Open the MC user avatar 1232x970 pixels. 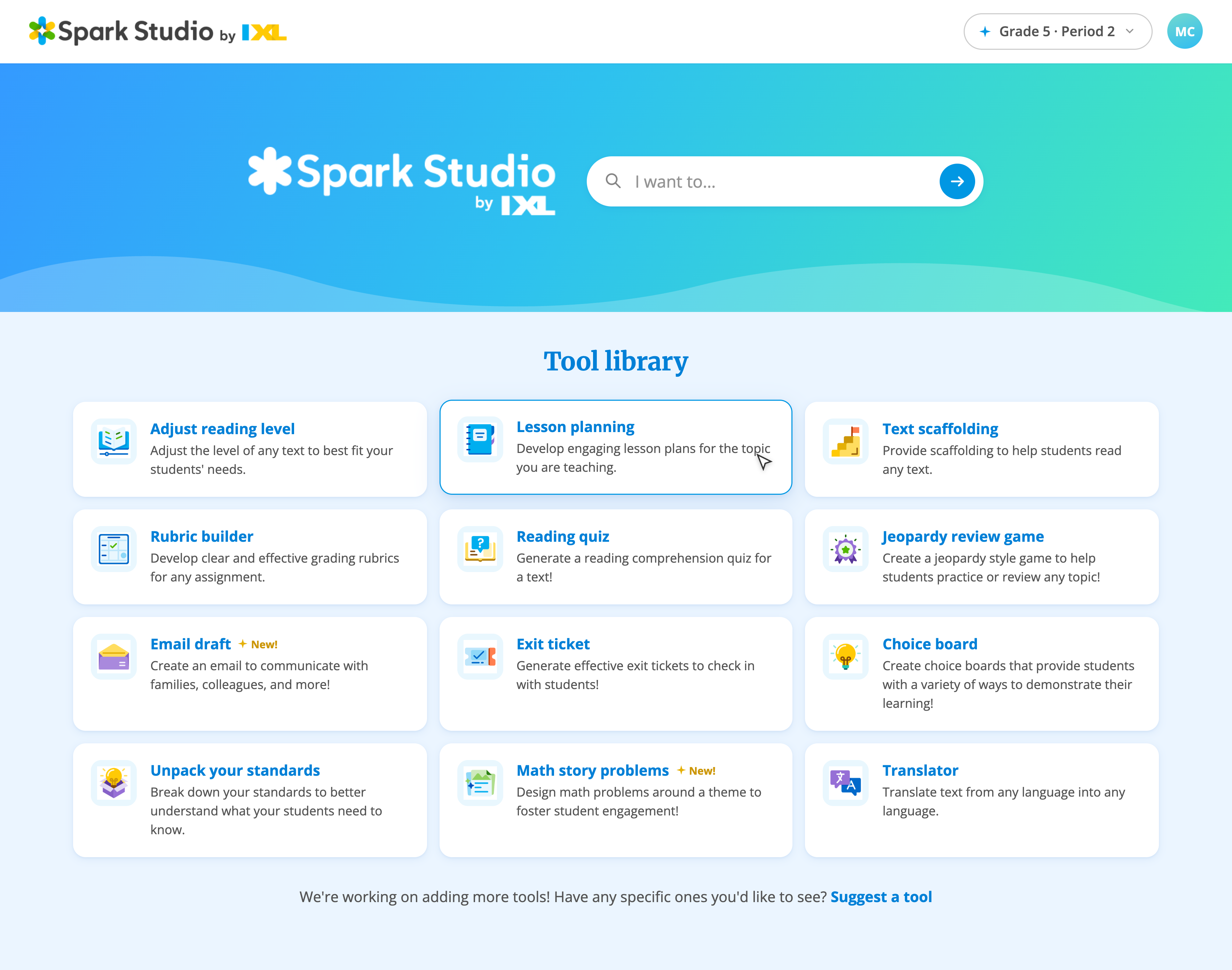pyautogui.click(x=1184, y=31)
